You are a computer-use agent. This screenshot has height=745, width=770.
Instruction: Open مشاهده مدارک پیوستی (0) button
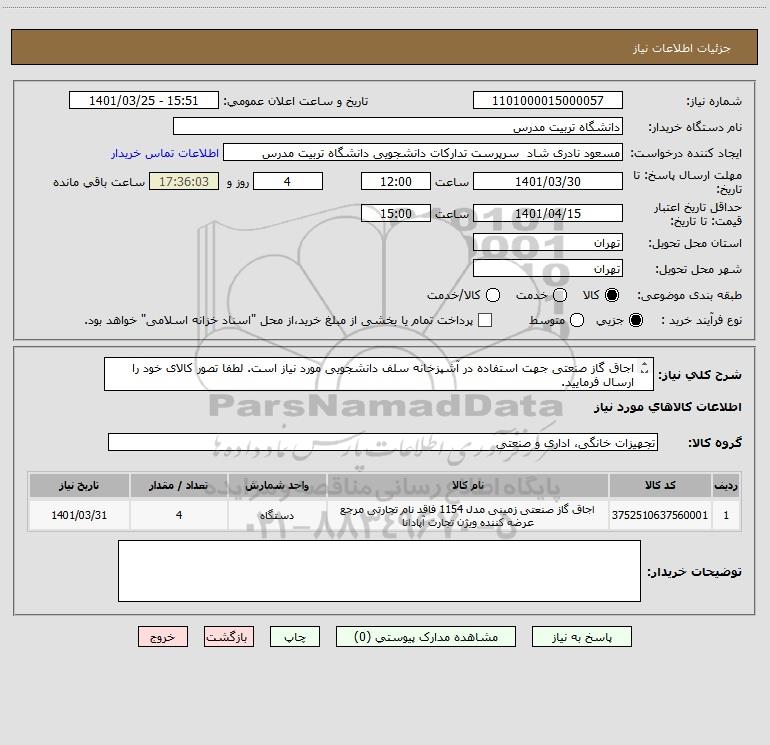(x=426, y=636)
